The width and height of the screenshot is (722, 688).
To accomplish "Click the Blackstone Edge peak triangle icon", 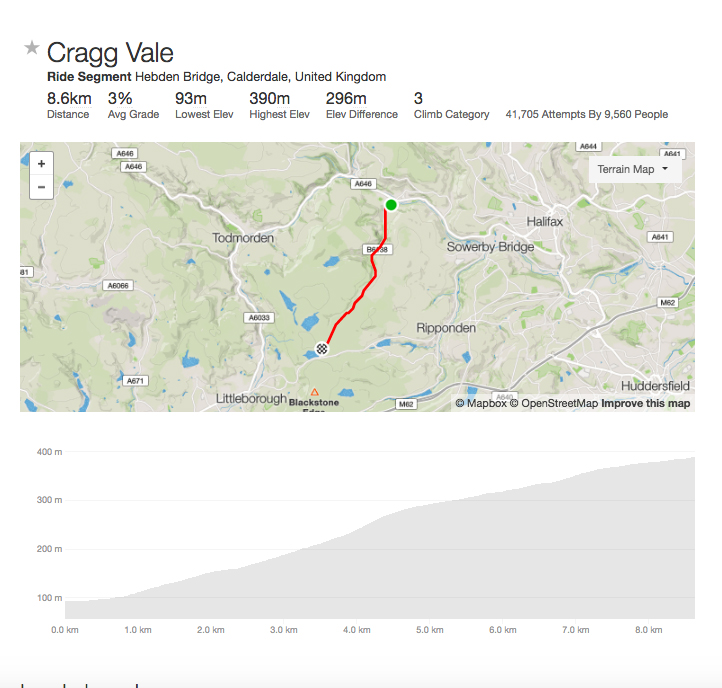I will coord(315,392).
